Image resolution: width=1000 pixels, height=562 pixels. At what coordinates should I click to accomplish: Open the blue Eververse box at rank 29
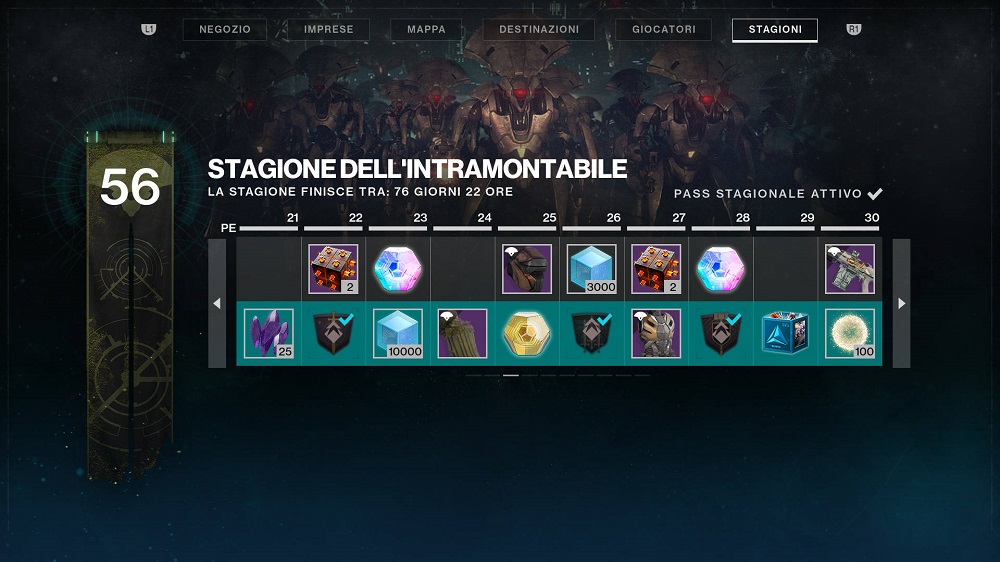(785, 333)
